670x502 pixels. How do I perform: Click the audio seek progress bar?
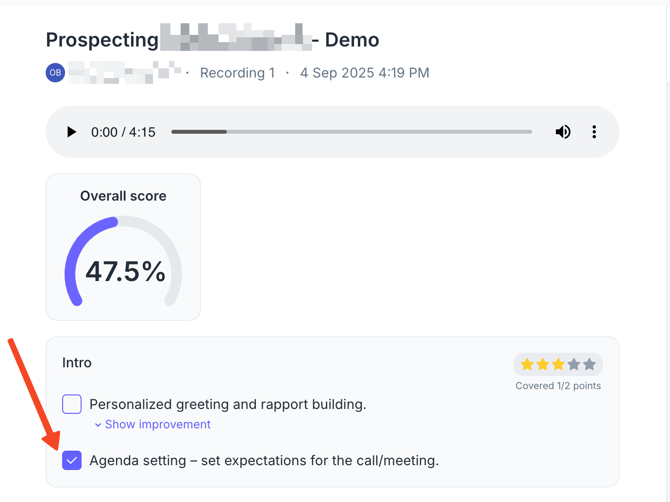tap(351, 132)
